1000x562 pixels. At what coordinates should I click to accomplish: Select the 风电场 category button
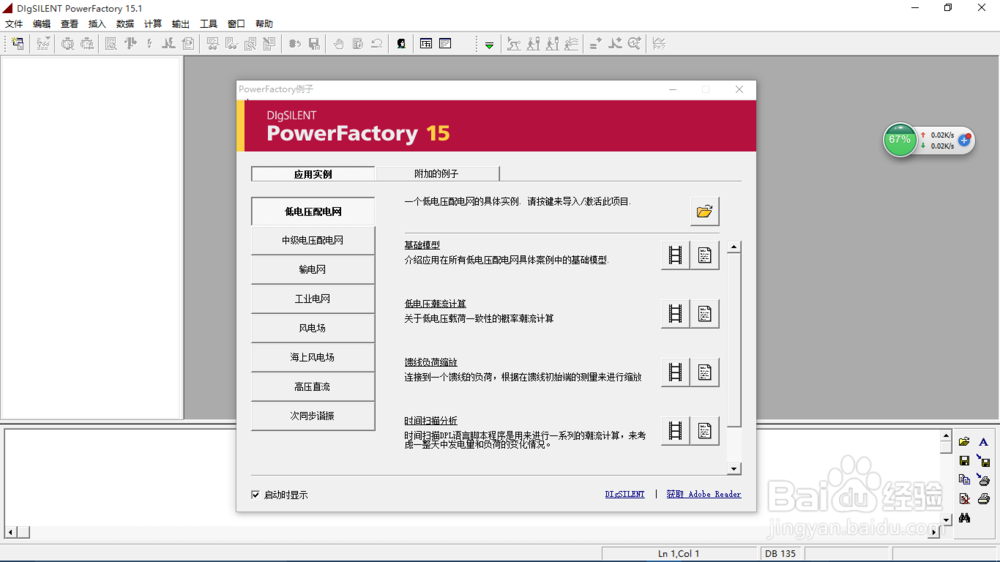point(313,329)
